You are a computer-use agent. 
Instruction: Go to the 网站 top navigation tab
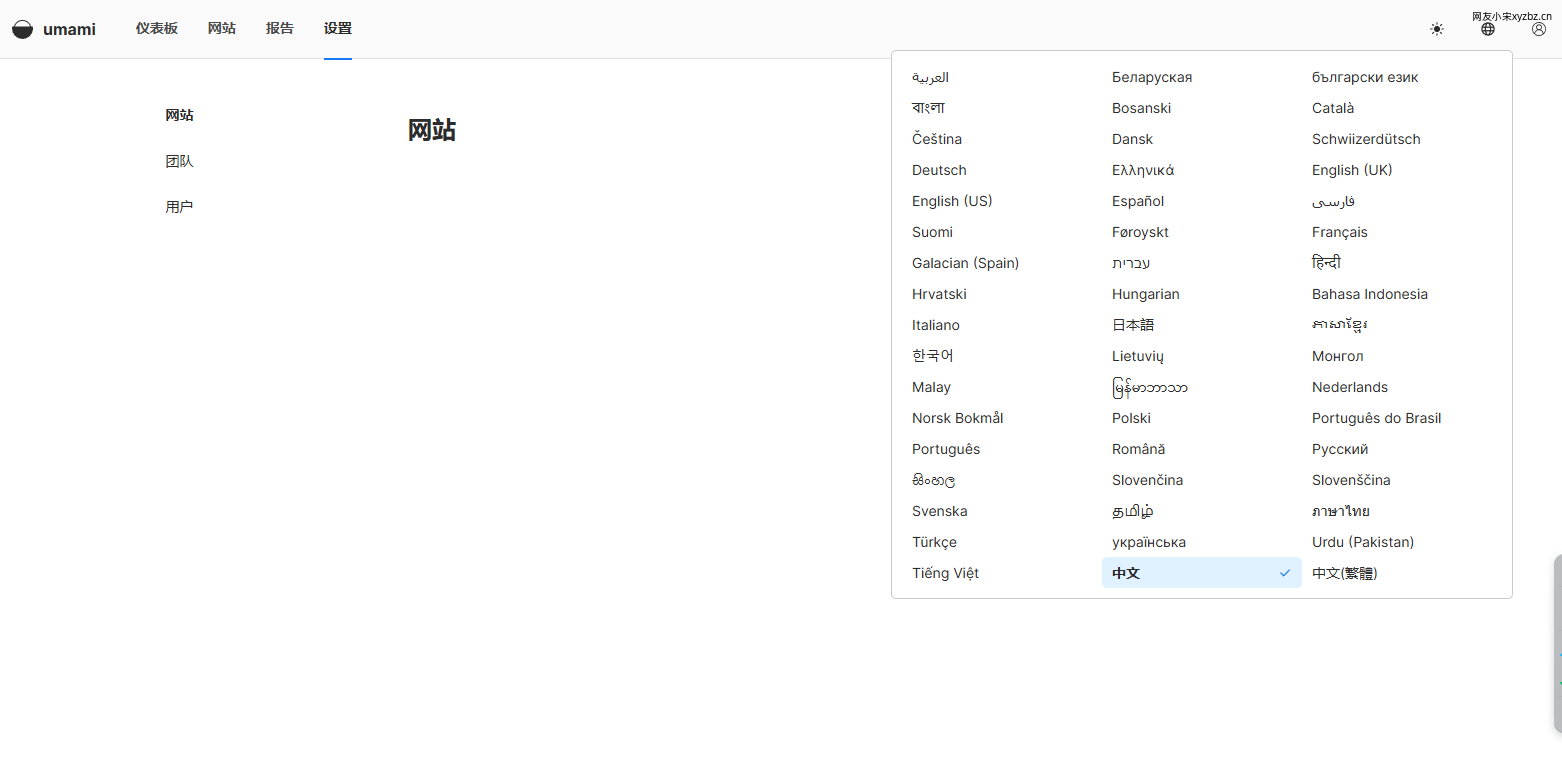[222, 28]
